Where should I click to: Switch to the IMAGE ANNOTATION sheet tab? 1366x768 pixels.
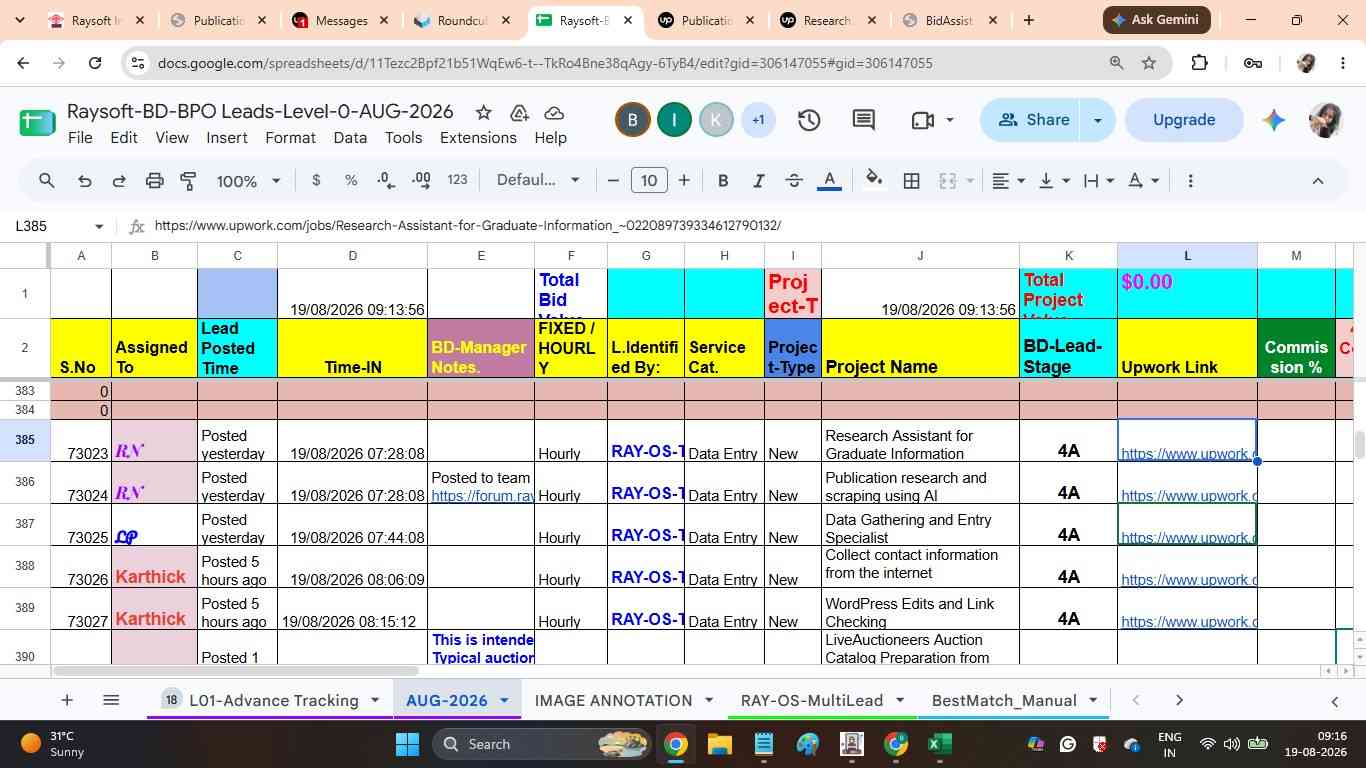[613, 700]
